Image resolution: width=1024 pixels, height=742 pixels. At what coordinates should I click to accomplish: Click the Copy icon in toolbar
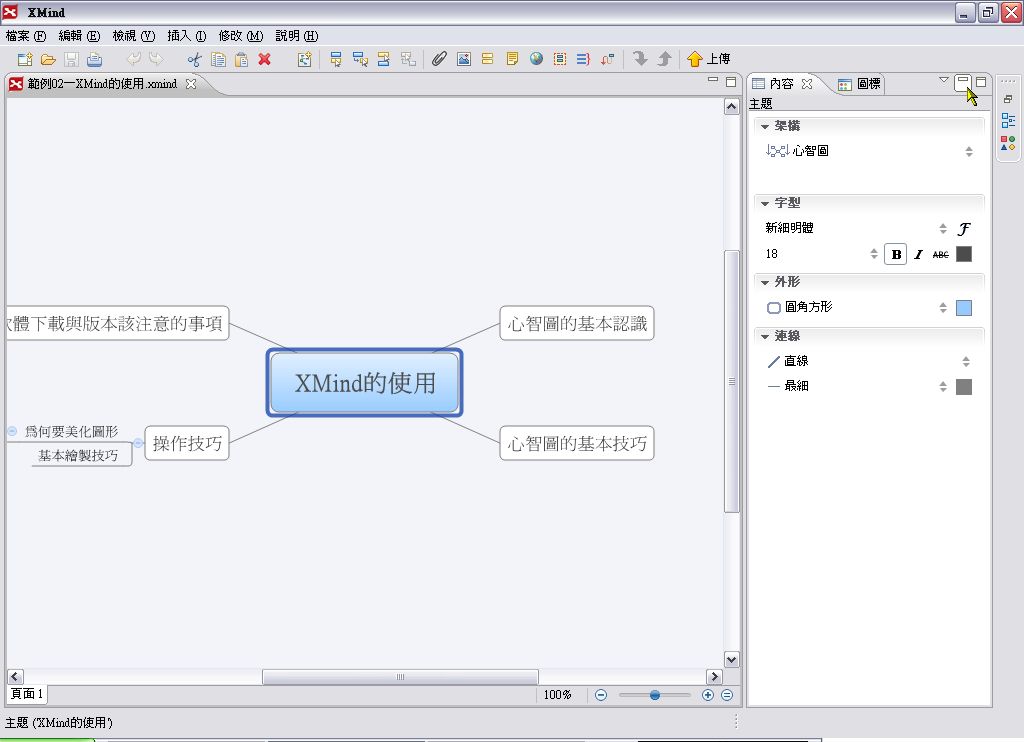pyautogui.click(x=218, y=59)
